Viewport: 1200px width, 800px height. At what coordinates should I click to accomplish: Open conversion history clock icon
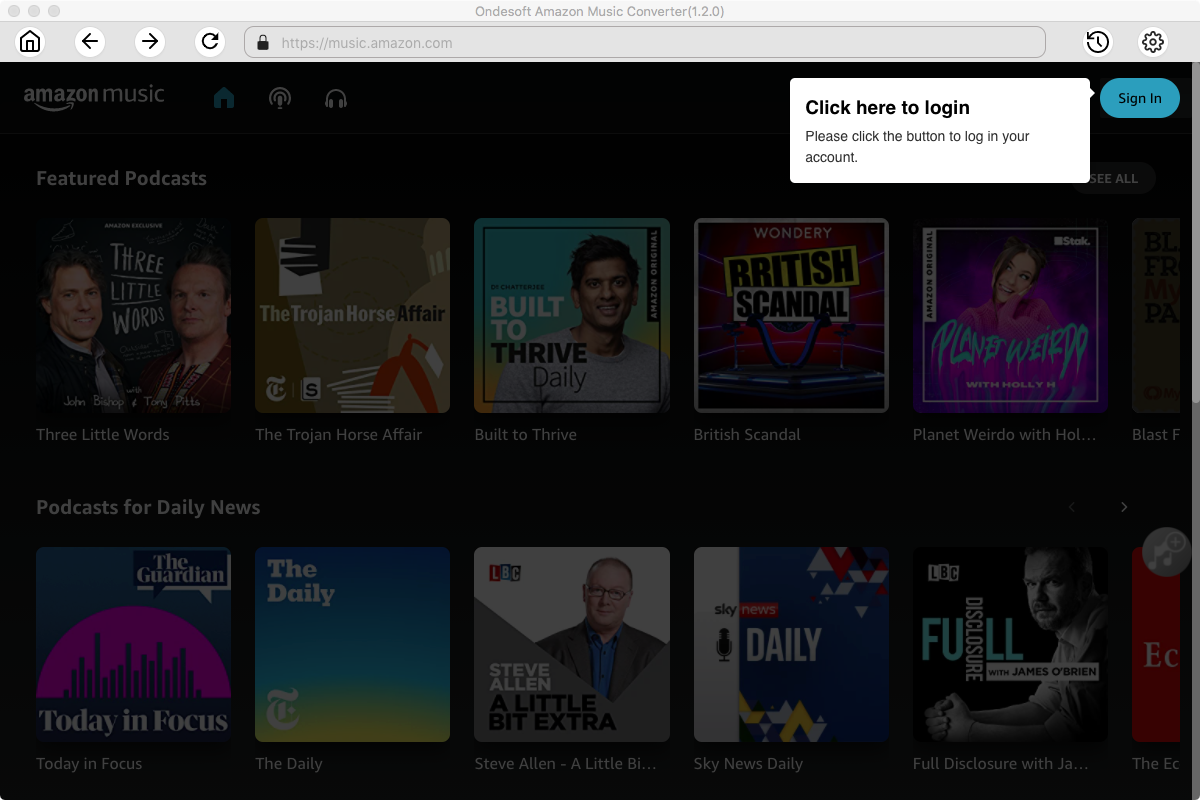pyautogui.click(x=1097, y=42)
